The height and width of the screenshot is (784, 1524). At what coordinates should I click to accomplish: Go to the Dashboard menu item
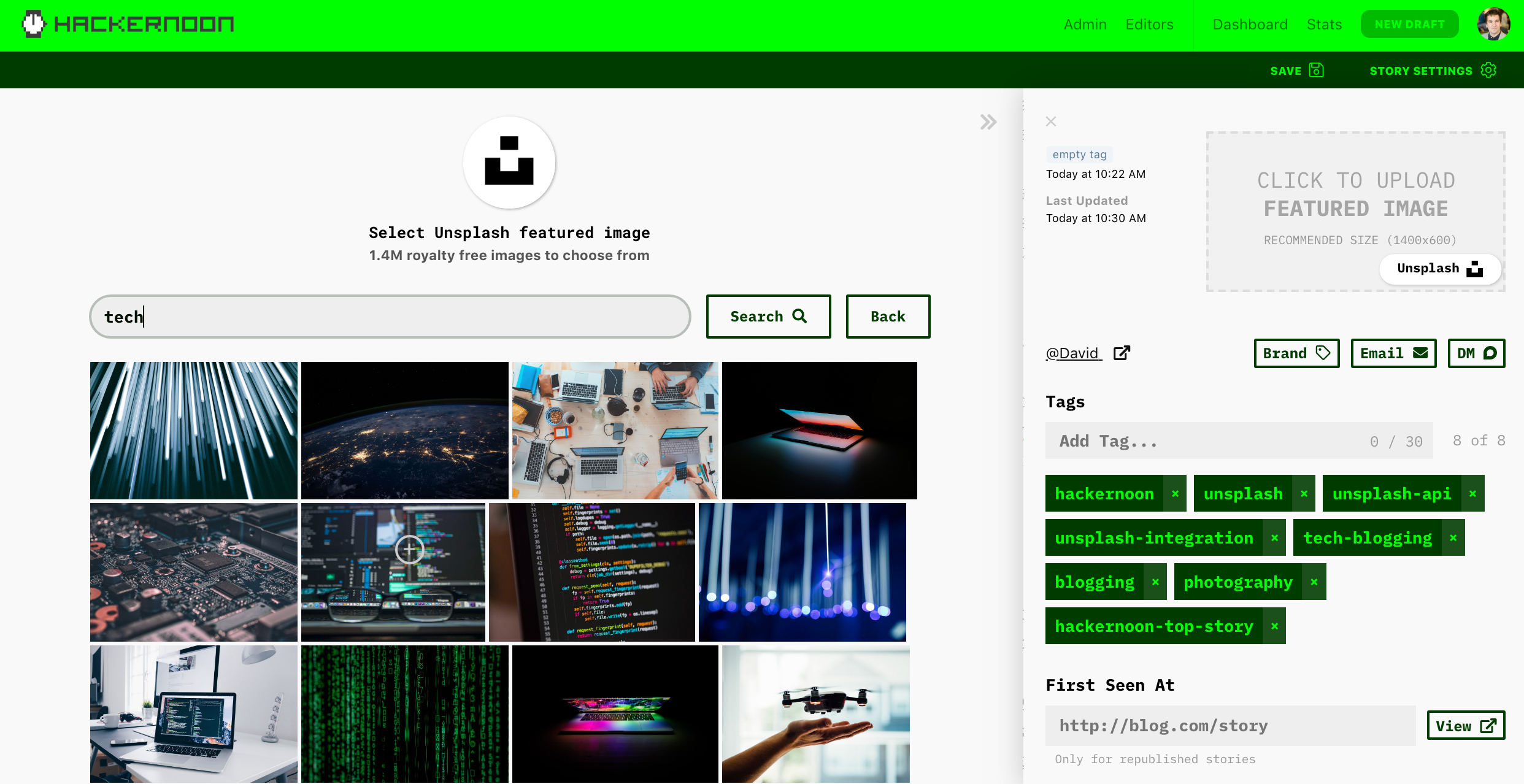tap(1250, 25)
